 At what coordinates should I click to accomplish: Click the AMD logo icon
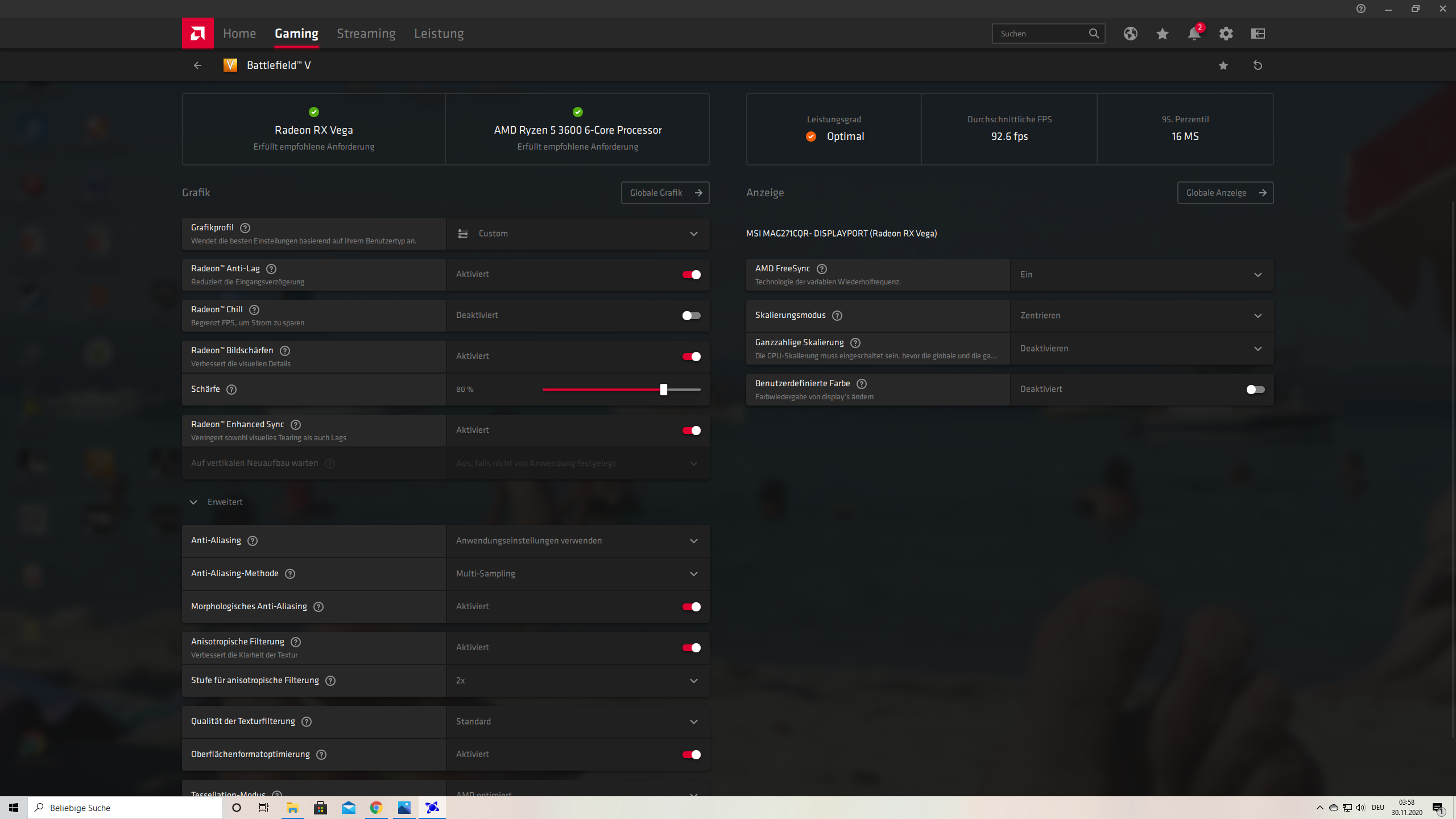pos(197,34)
